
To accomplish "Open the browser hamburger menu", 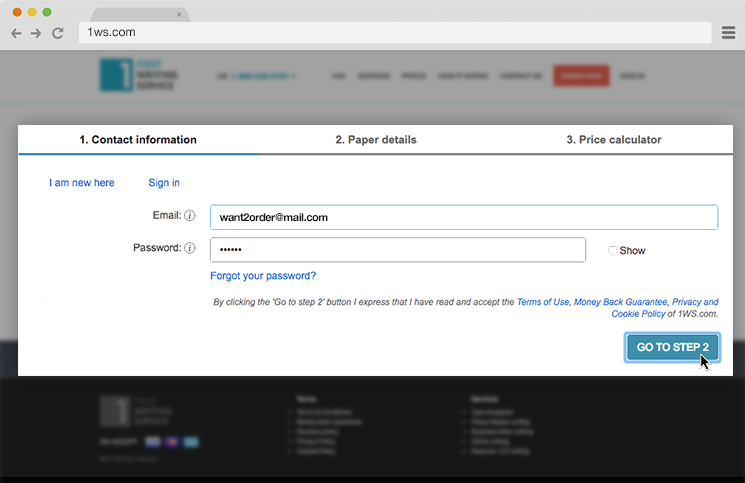I will pyautogui.click(x=729, y=33).
